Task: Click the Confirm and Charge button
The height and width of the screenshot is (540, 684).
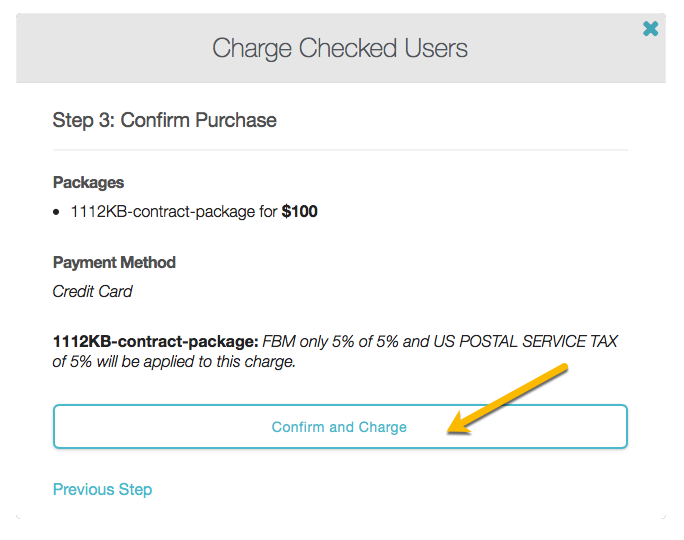Action: pos(339,427)
